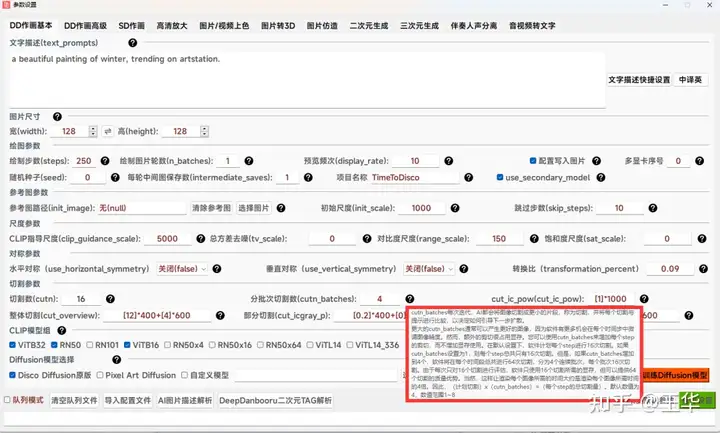
Task: Show help for tv_scale parameter
Action: click(367, 238)
